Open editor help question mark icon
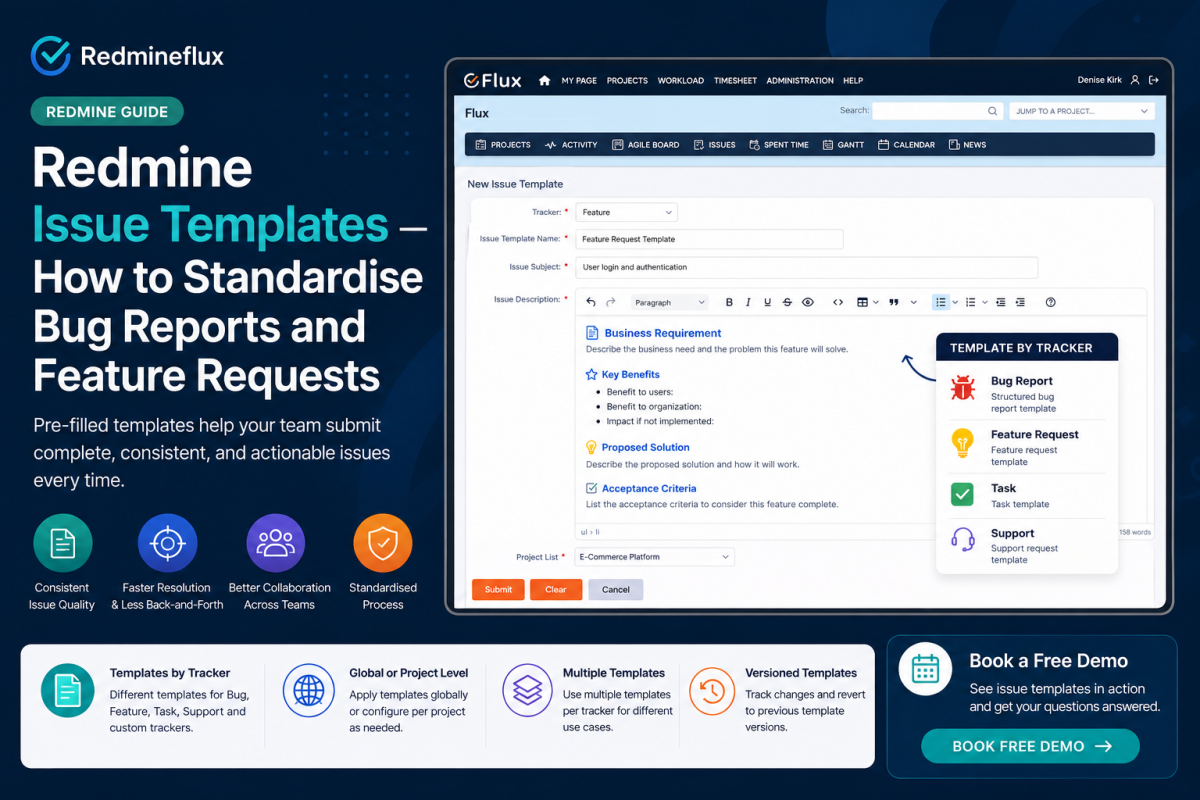 (1050, 302)
